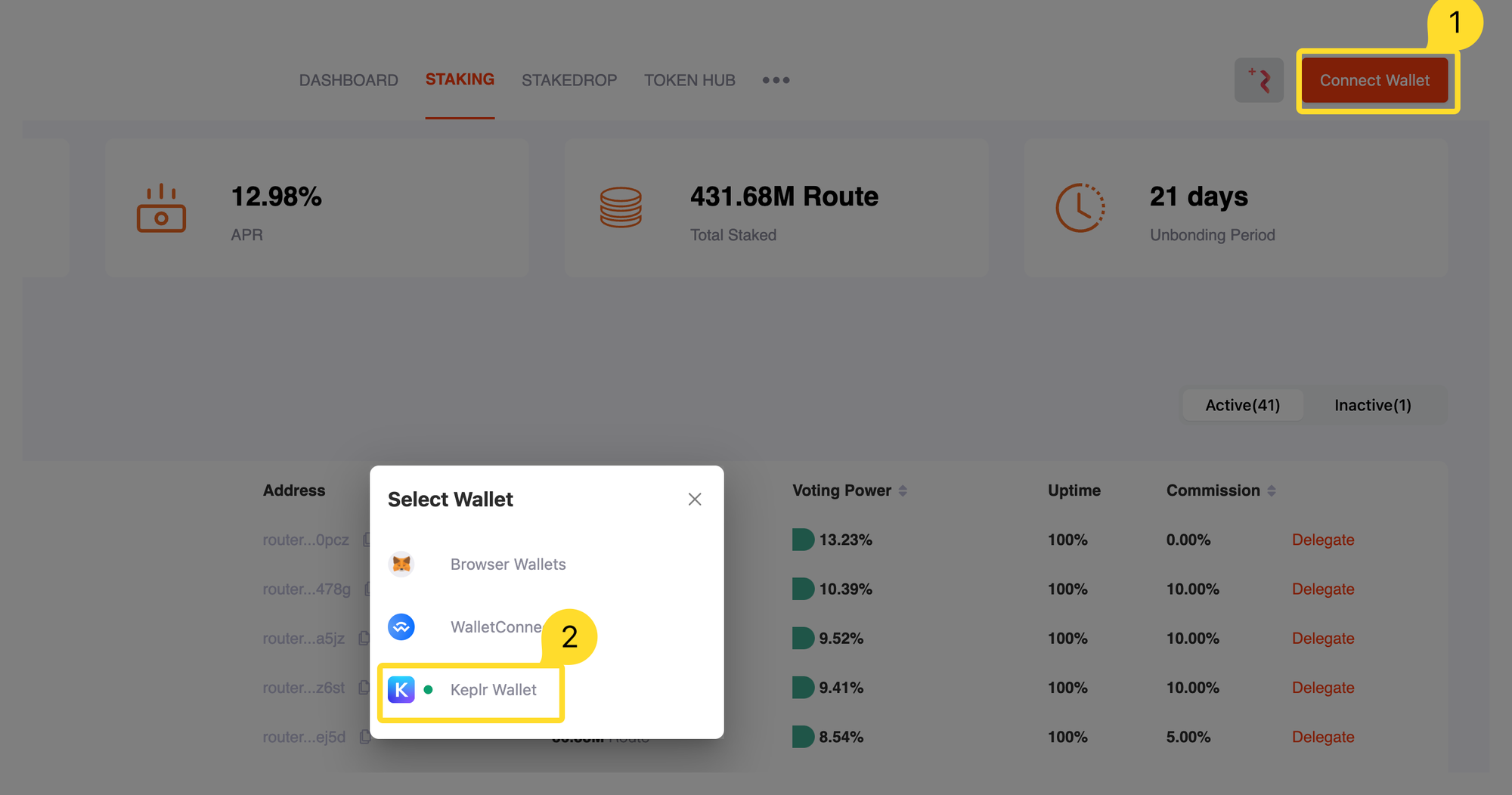Click the MetaMask Browser Wallets icon
This screenshot has height=795, width=1512.
tap(402, 564)
